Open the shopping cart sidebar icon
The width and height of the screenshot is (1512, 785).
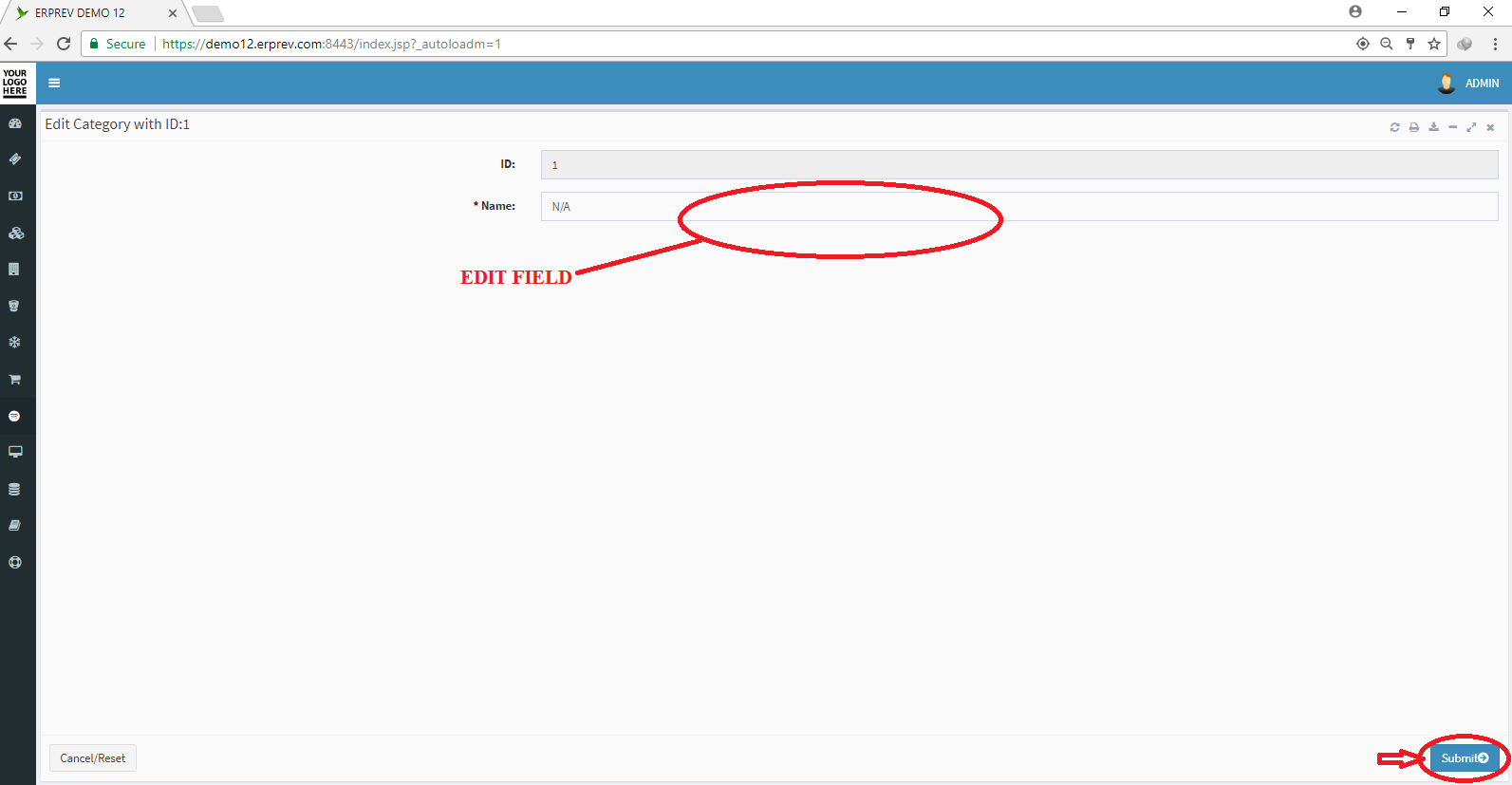pyautogui.click(x=15, y=379)
